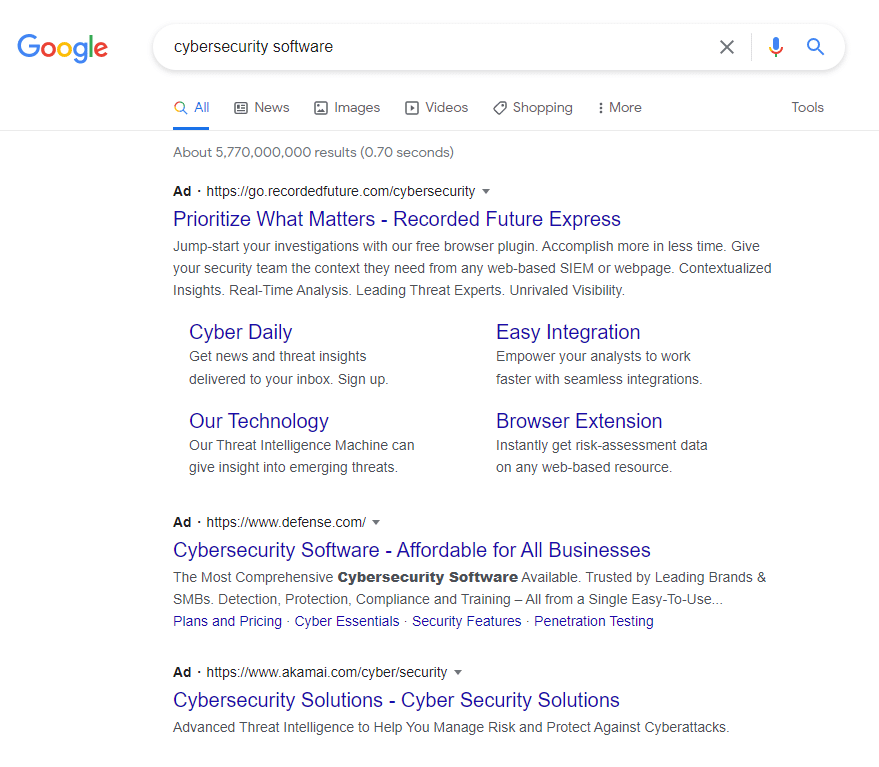Open Prioritize What Matters ad link
The image size is (879, 767).
pos(397,219)
